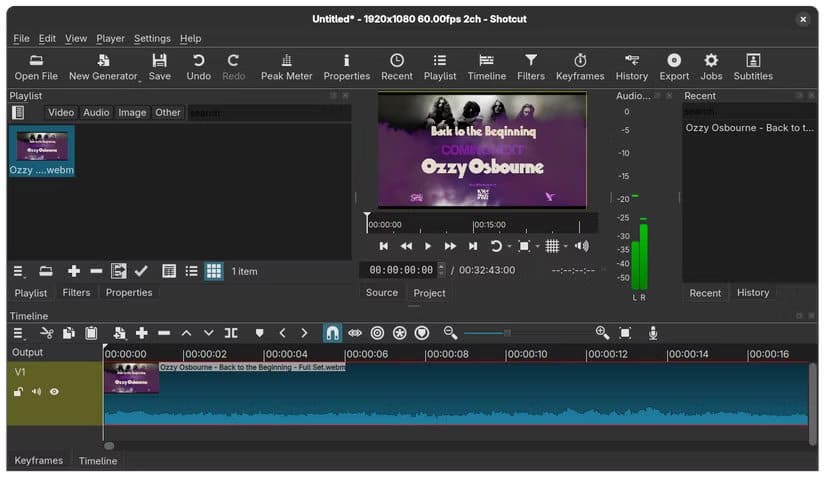The height and width of the screenshot is (478, 825).
Task: Create a timeline marker
Action: (x=259, y=333)
